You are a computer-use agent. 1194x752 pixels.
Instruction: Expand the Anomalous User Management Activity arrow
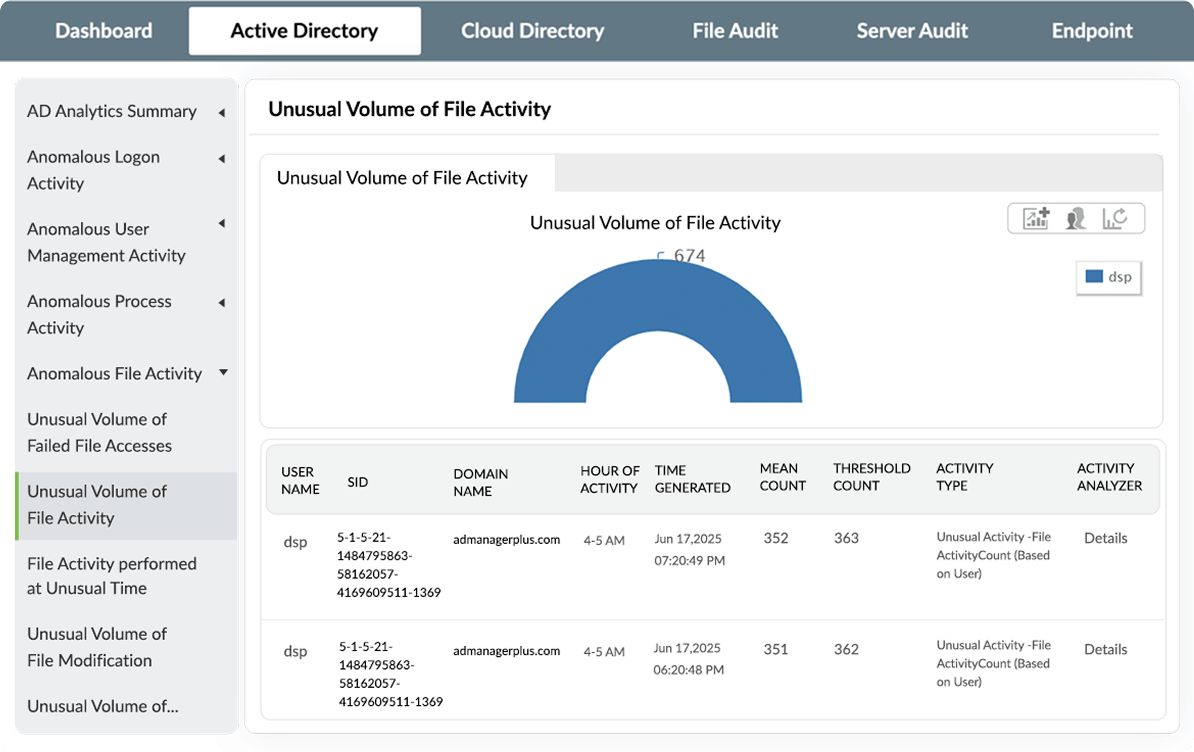(x=221, y=224)
